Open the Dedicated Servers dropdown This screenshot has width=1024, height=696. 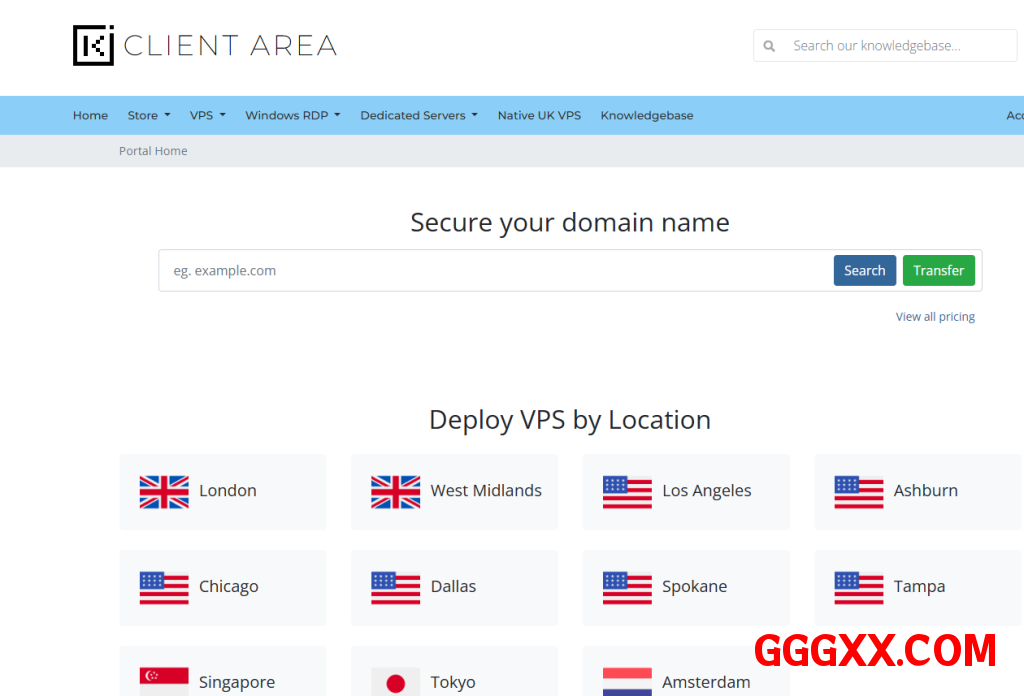(x=418, y=116)
